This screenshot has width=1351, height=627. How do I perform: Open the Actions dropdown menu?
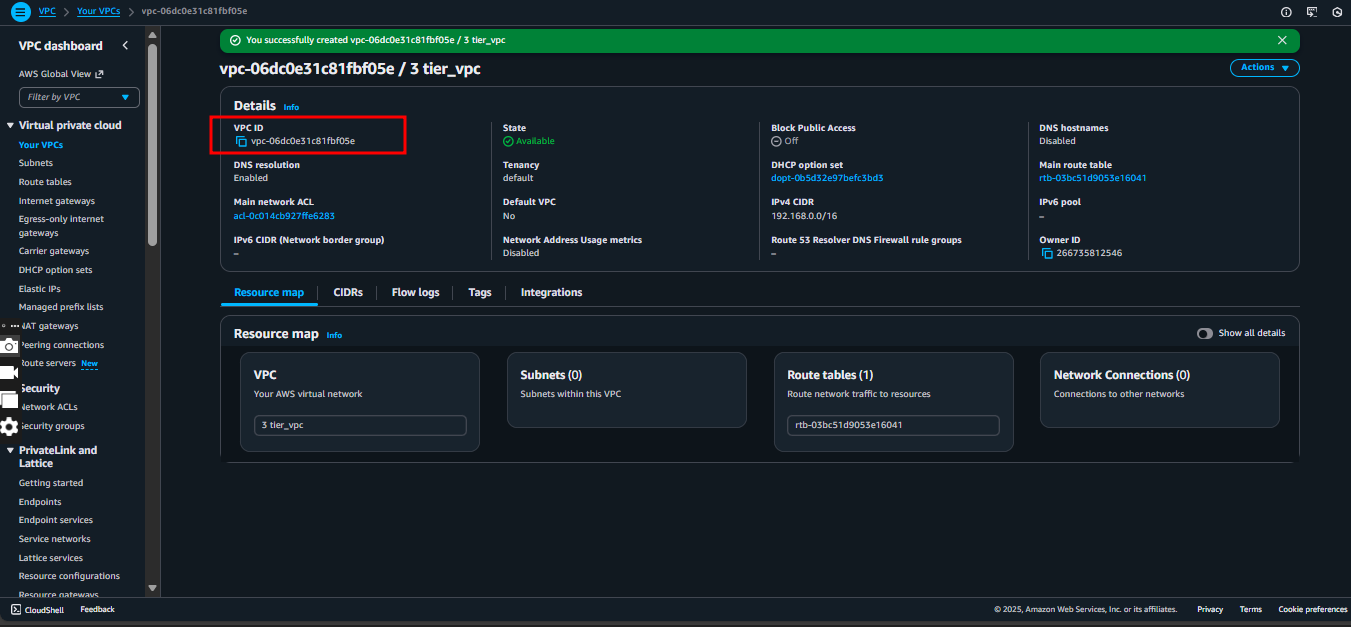[1265, 68]
